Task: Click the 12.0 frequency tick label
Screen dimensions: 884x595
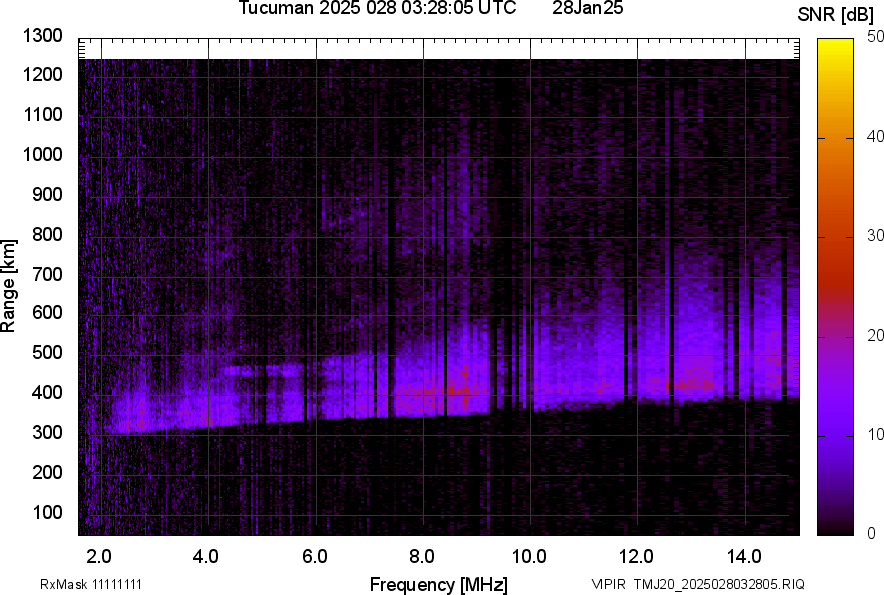Action: (636, 555)
